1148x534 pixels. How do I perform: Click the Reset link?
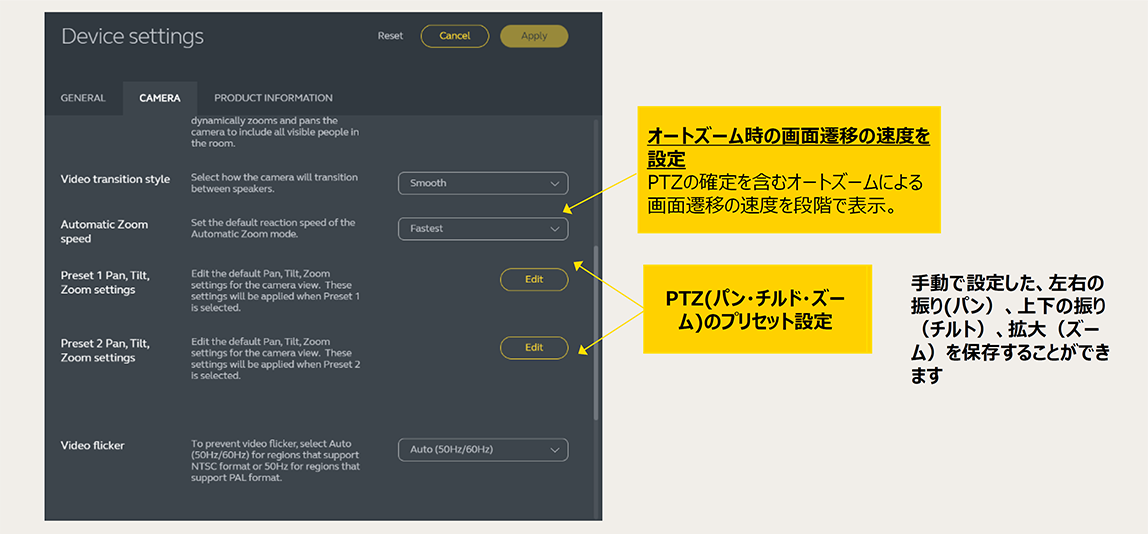(x=390, y=36)
